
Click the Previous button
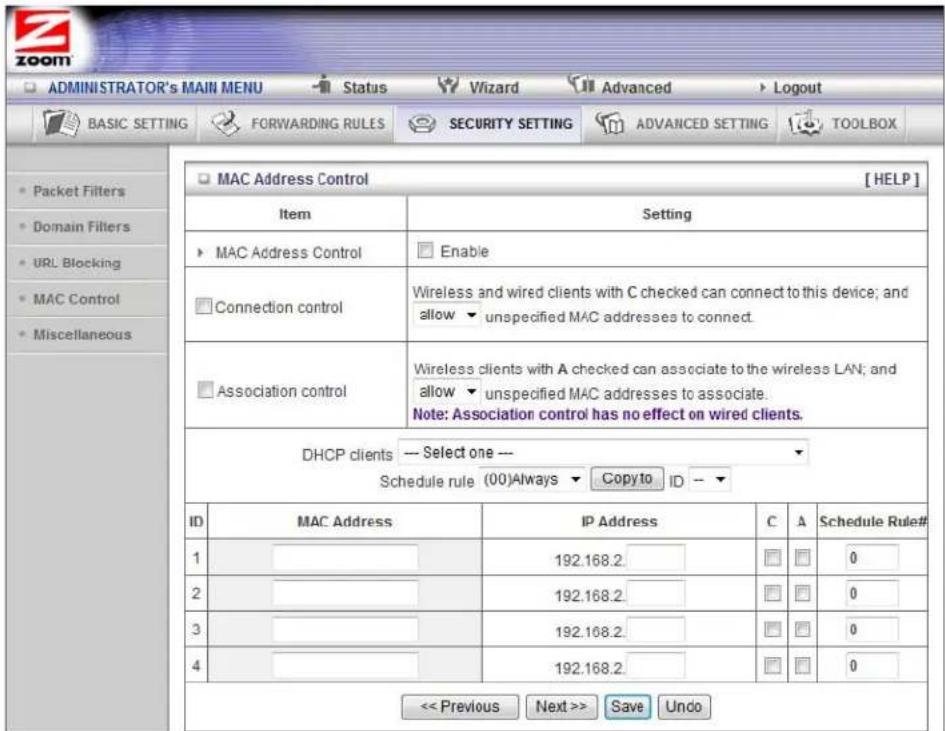click(460, 706)
